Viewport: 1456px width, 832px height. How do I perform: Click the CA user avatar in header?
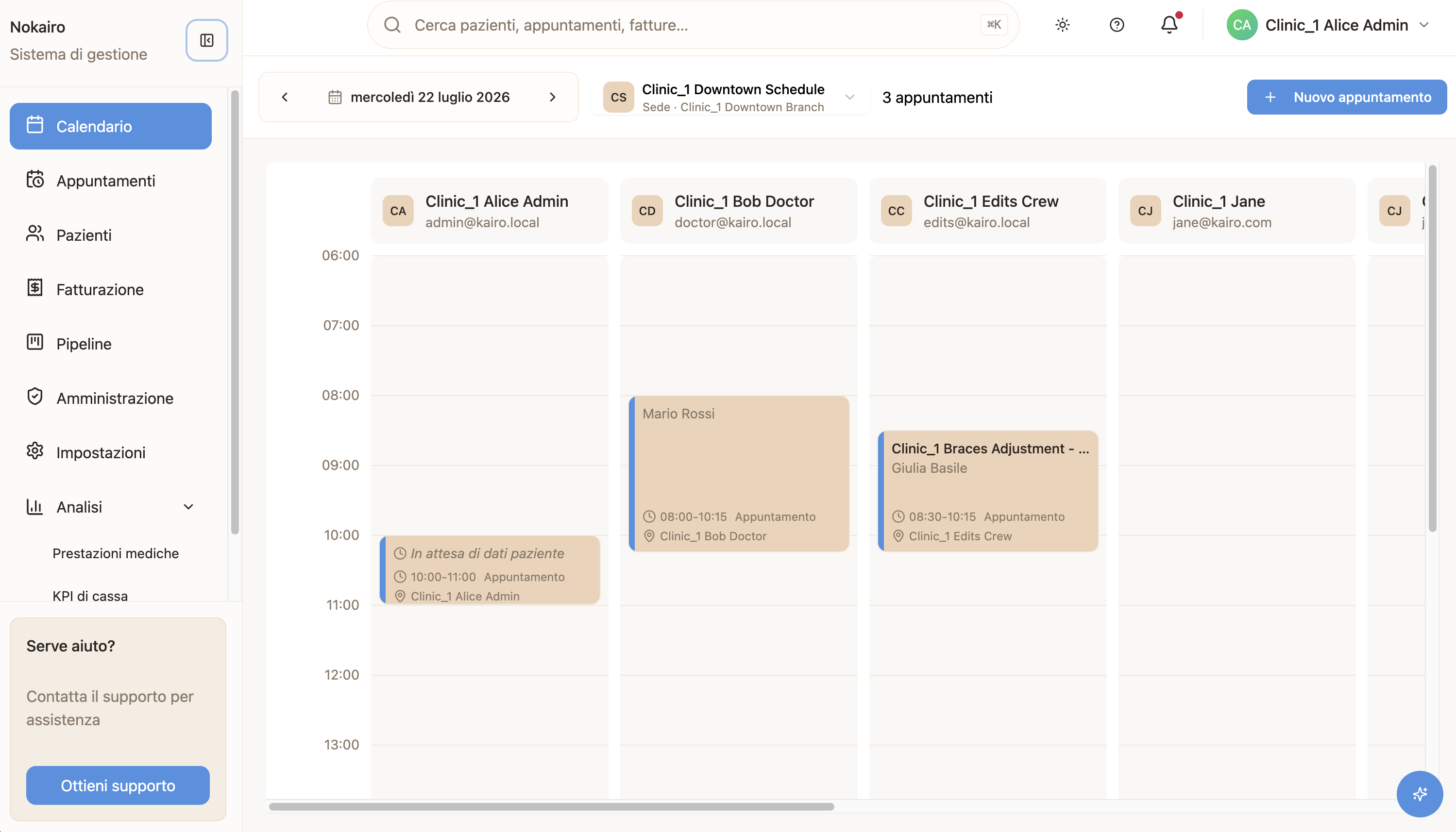(x=1242, y=25)
